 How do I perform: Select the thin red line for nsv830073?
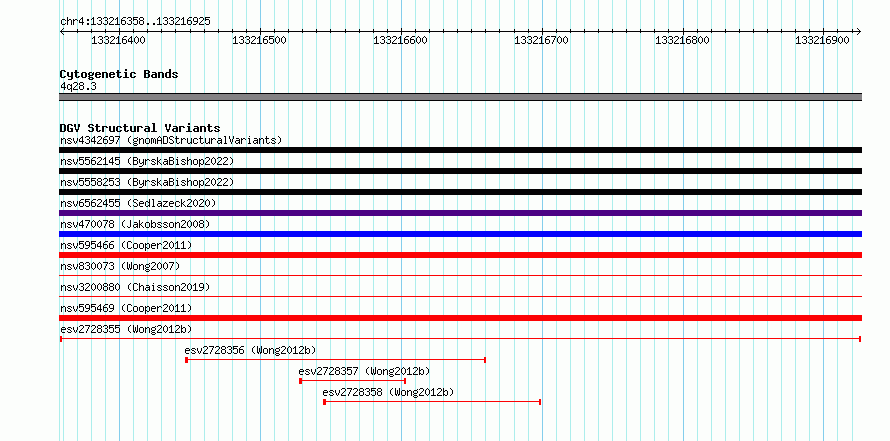coord(460,276)
